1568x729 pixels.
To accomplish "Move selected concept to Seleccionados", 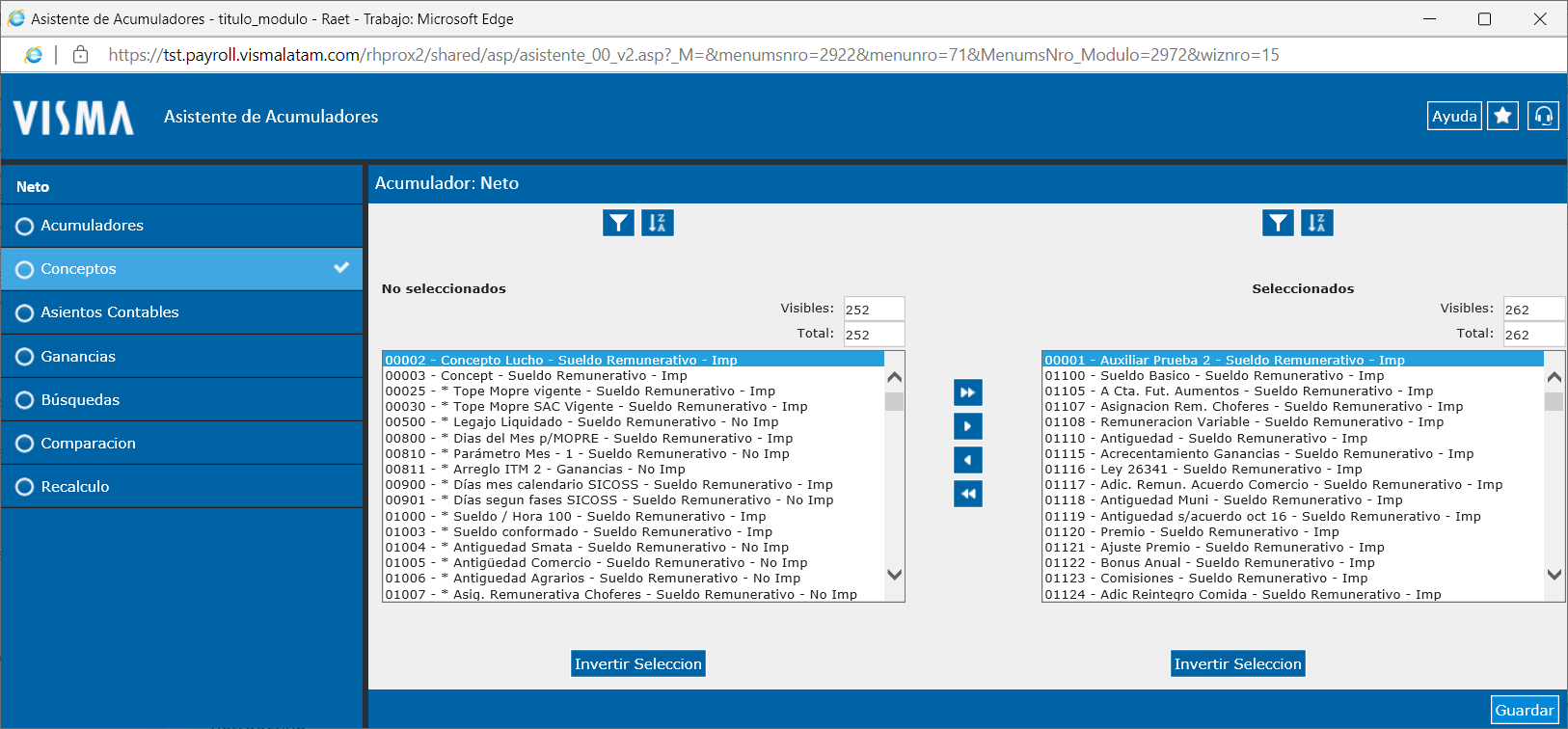I will pos(967,426).
